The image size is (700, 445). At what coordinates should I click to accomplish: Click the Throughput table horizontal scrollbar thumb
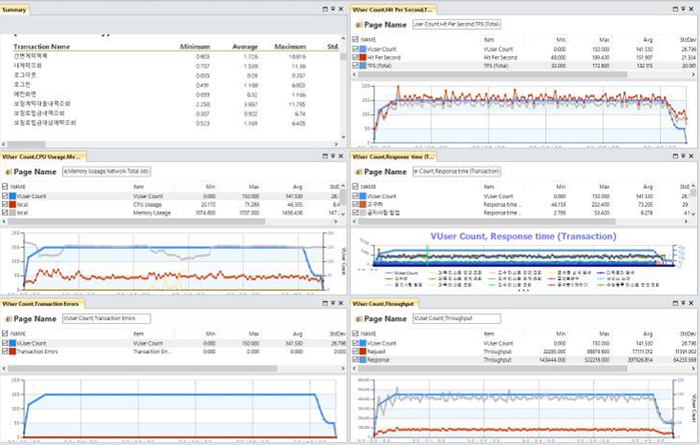[x=493, y=368]
